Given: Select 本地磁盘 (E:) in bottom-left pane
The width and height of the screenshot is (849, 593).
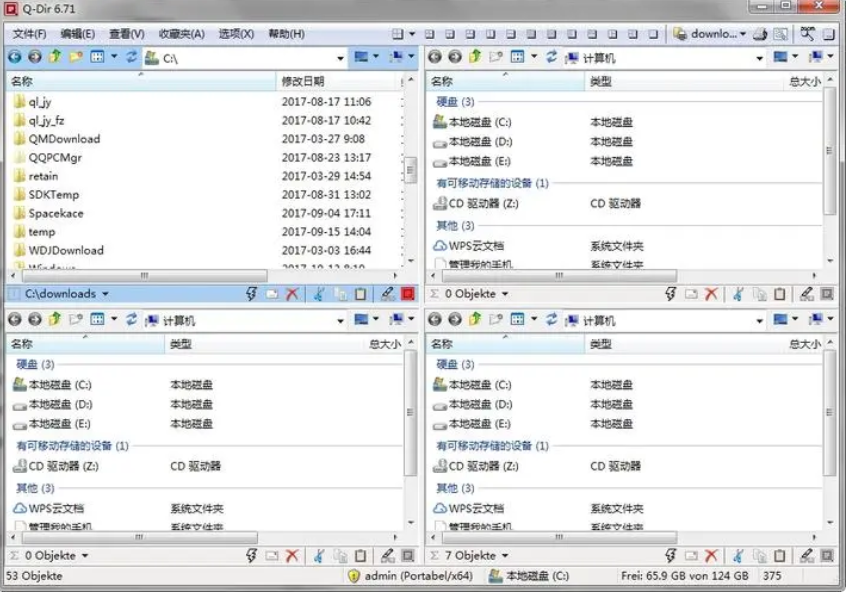Looking at the screenshot, I should pyautogui.click(x=52, y=424).
